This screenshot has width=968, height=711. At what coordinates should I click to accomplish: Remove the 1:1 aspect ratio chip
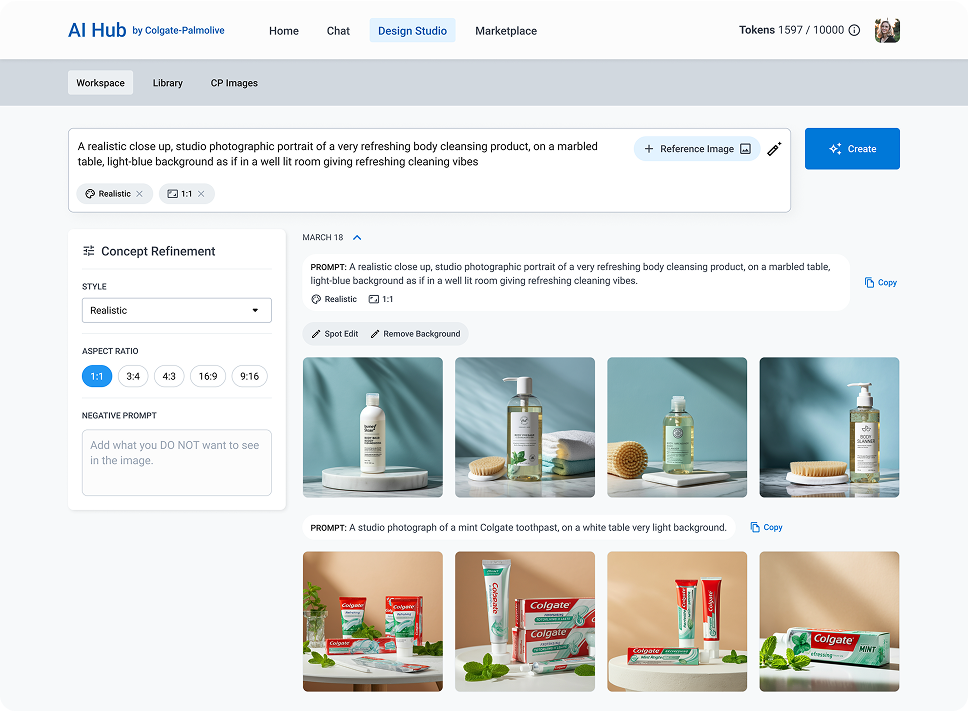tap(201, 194)
